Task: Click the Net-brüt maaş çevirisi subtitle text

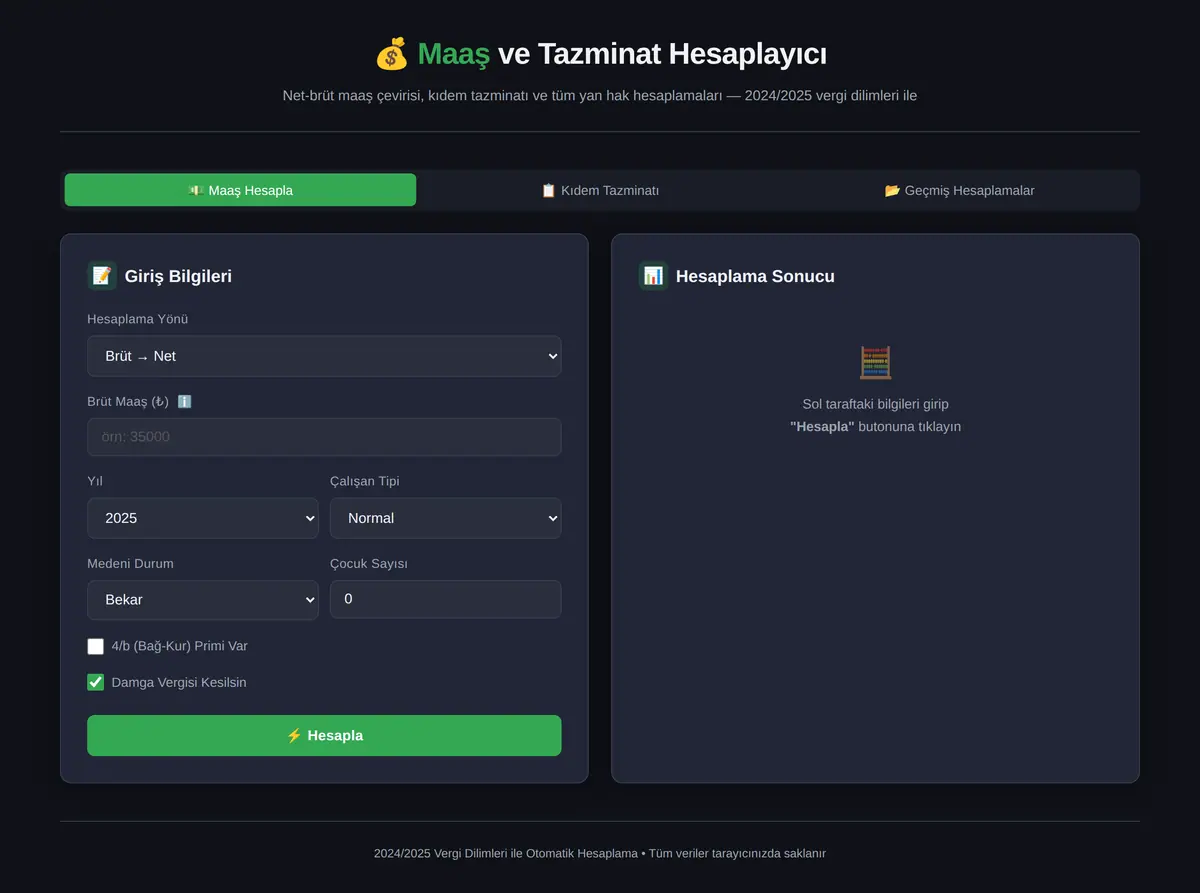Action: pyautogui.click(x=600, y=96)
